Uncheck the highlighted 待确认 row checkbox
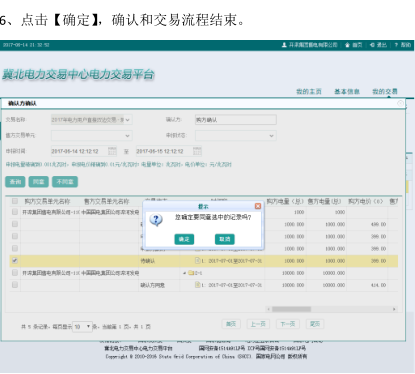Viewport: 415px width, 374px height. [x=15, y=261]
